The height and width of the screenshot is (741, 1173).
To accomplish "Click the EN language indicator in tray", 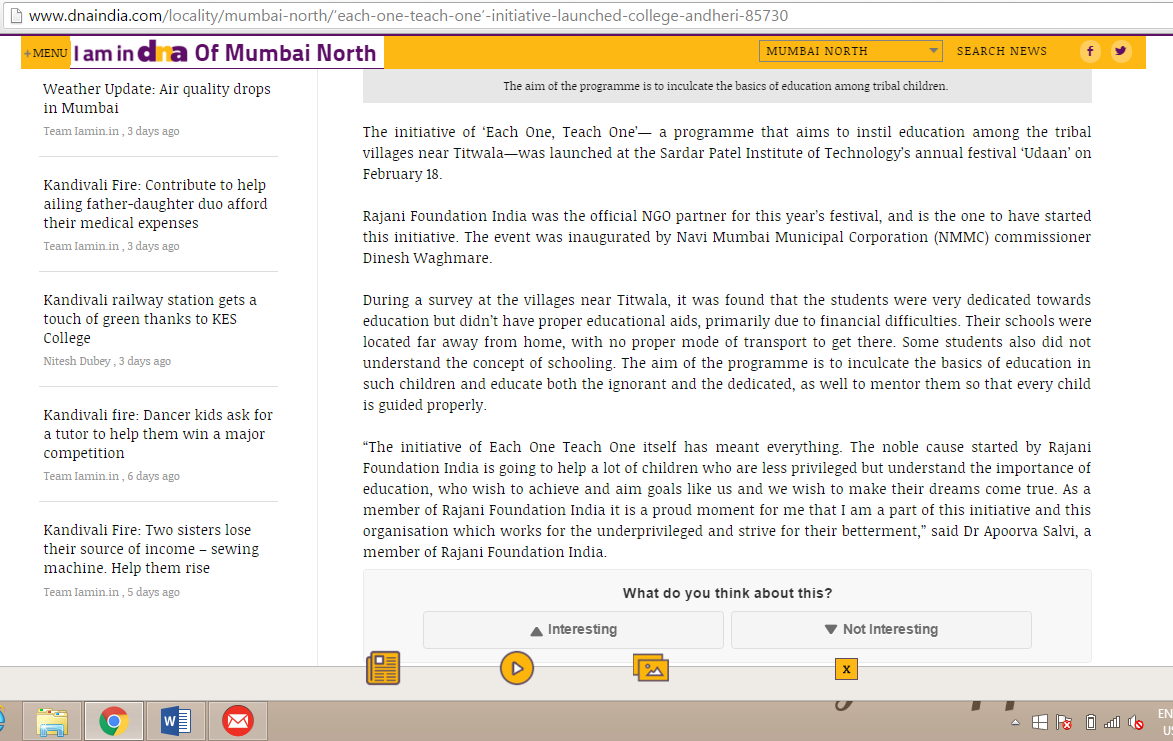I will tap(1165, 714).
